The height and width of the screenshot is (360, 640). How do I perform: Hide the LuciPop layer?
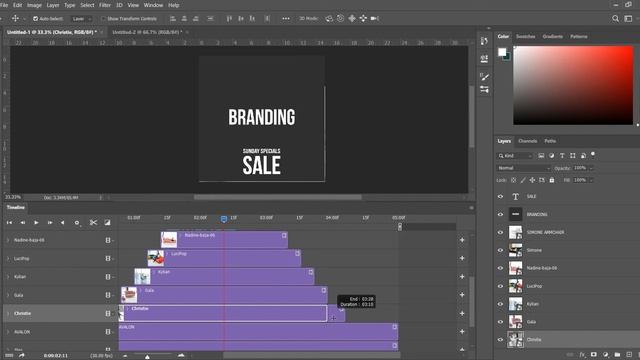(x=500, y=286)
